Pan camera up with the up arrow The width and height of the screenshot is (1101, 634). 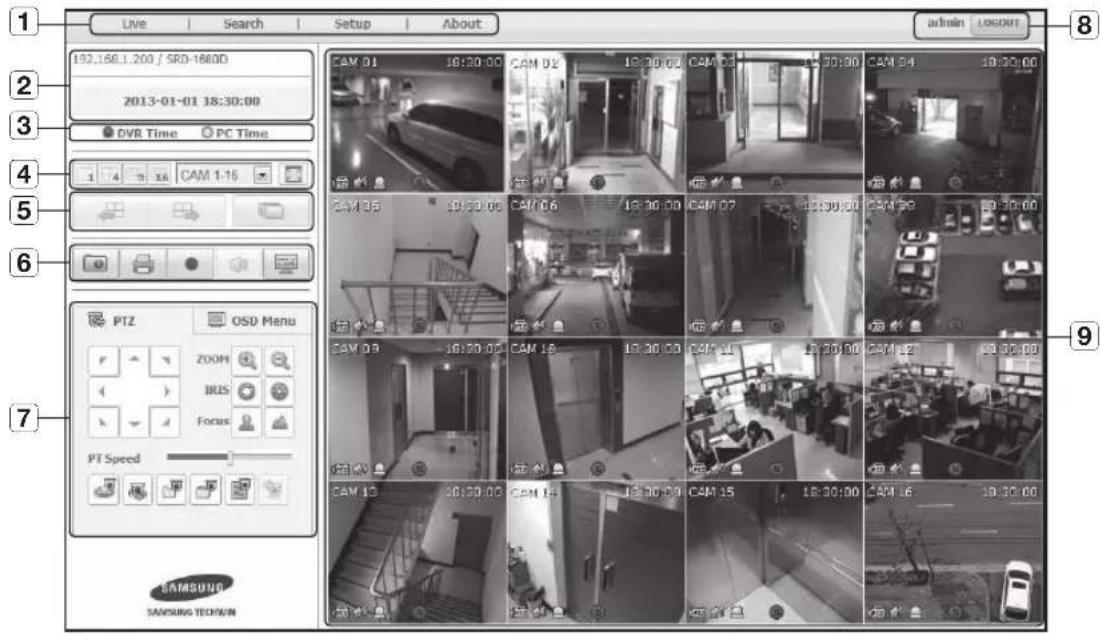click(134, 360)
